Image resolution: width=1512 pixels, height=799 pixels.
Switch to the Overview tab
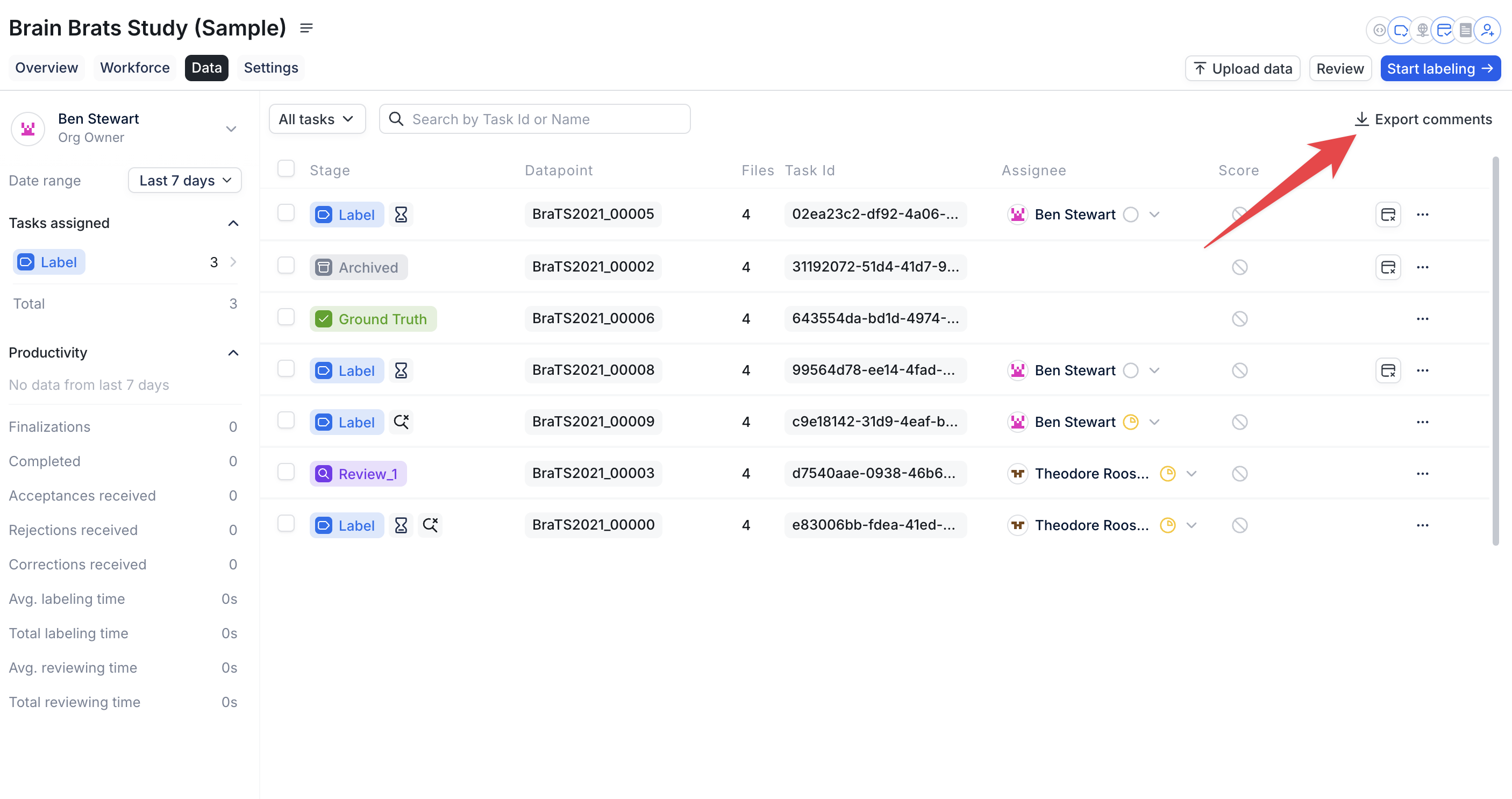coord(46,68)
